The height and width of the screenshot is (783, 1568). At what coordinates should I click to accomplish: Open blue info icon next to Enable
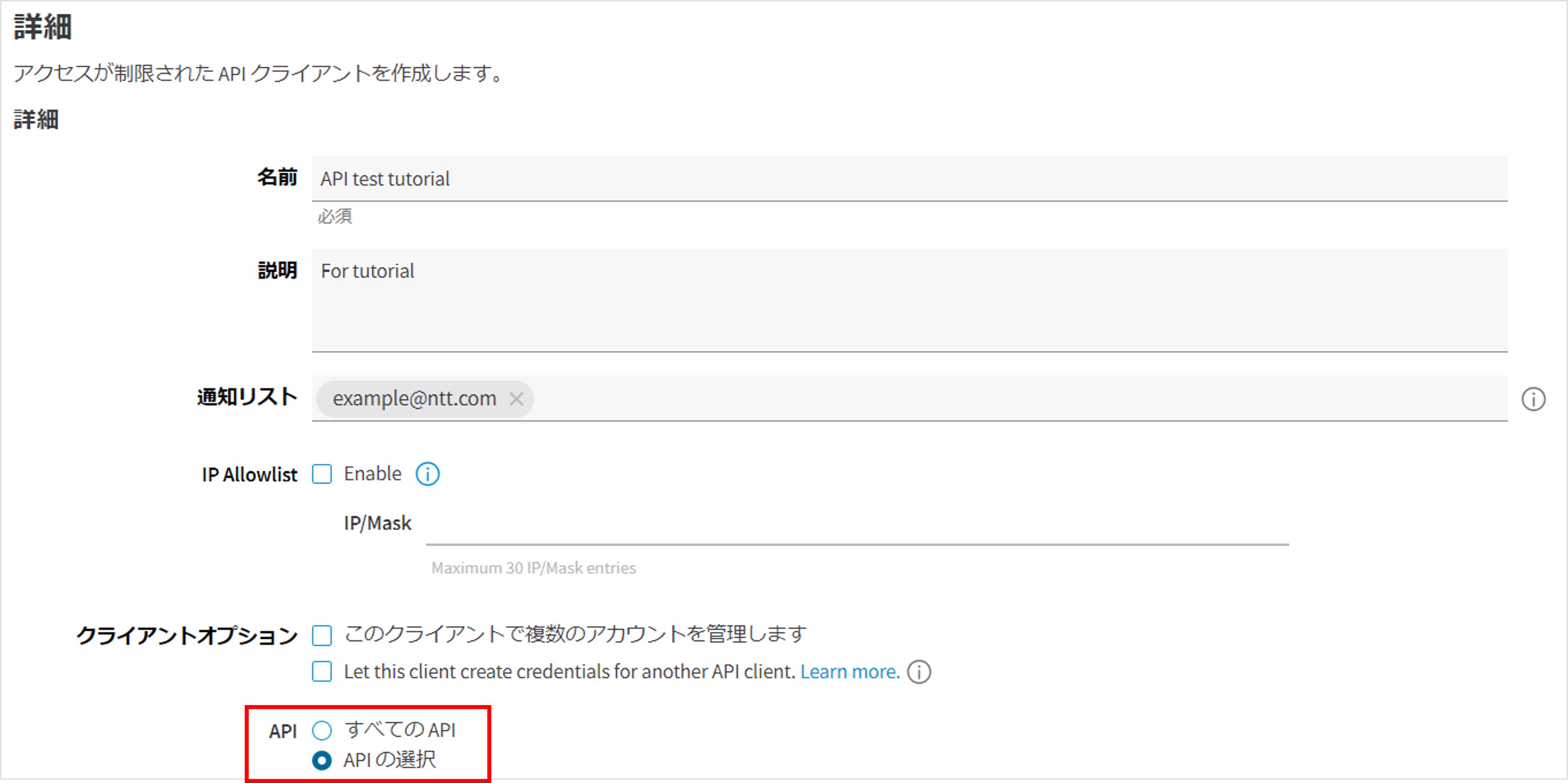(x=427, y=474)
